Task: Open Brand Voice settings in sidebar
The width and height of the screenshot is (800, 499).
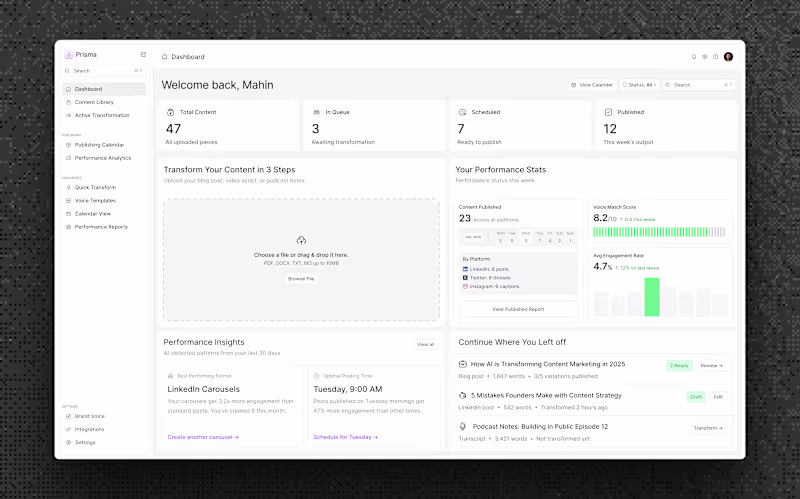Action: coord(104,416)
